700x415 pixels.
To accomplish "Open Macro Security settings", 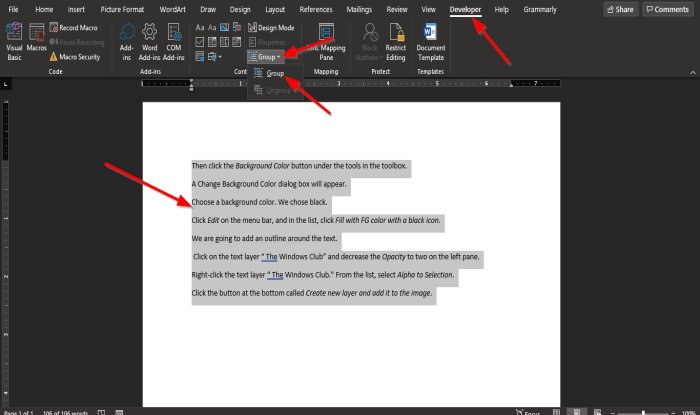I will [78, 58].
